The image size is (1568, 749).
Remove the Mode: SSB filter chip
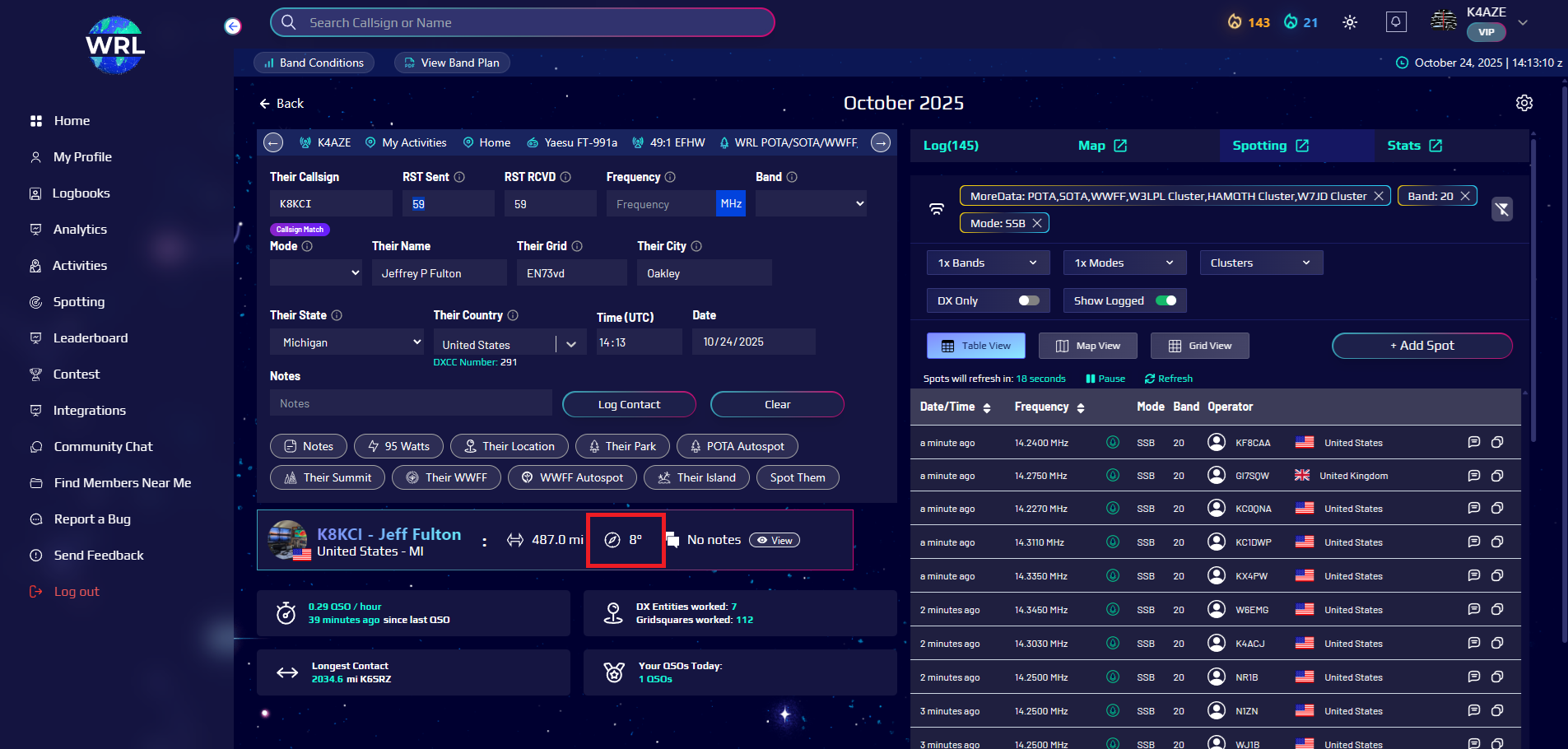[1037, 223]
